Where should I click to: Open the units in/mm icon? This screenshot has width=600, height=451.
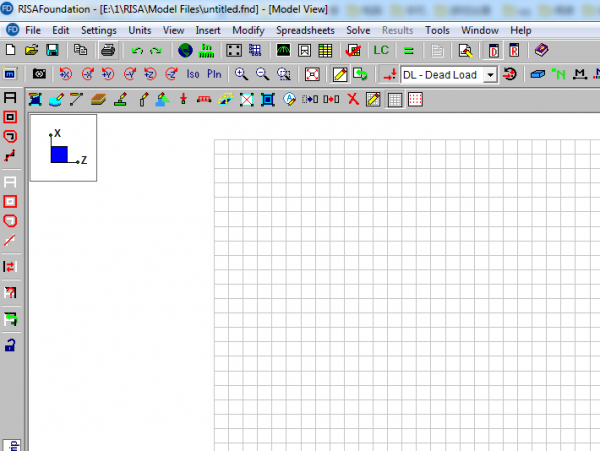click(206, 50)
